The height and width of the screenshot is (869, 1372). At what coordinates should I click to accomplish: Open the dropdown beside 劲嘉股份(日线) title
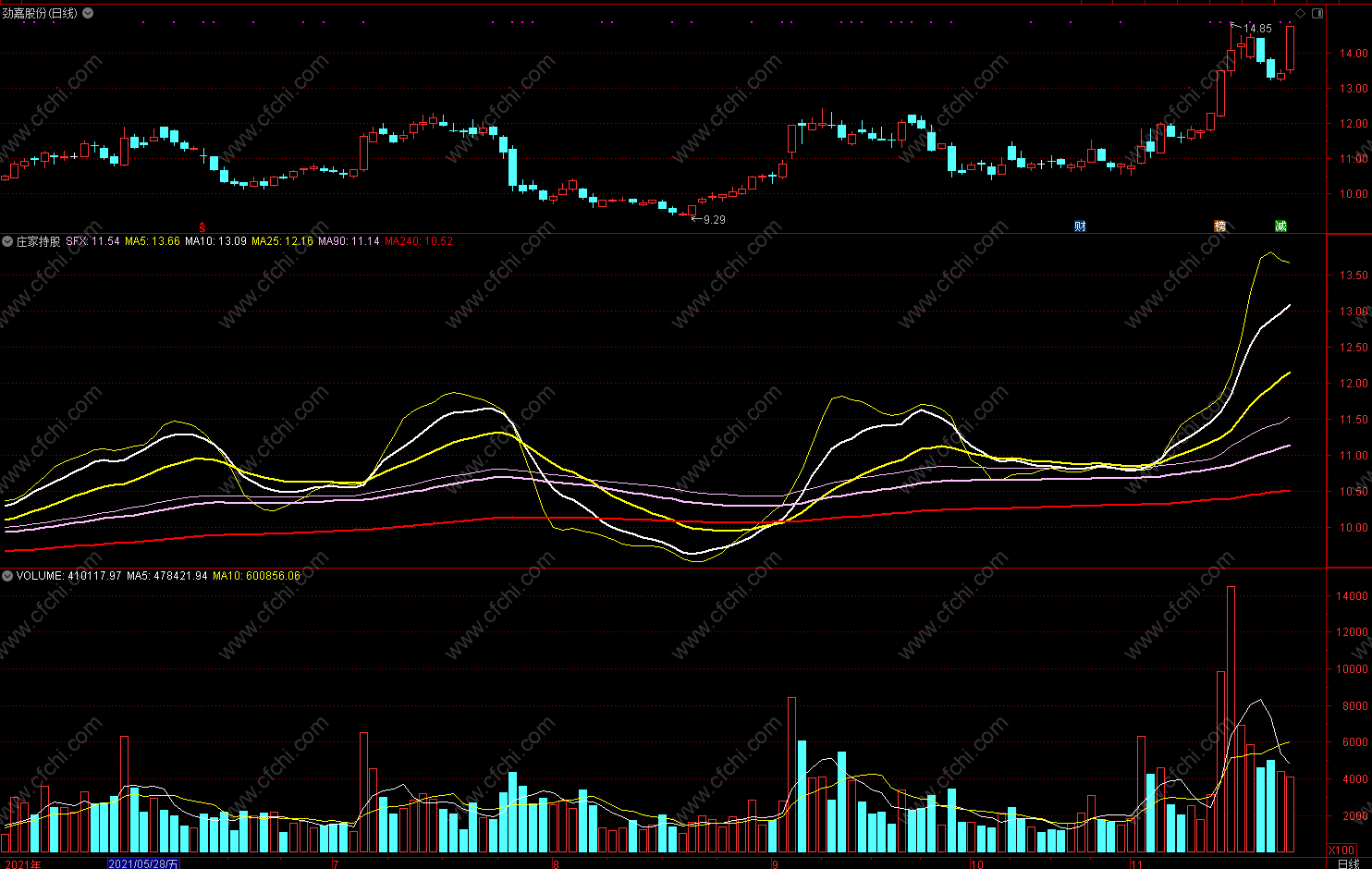point(88,13)
